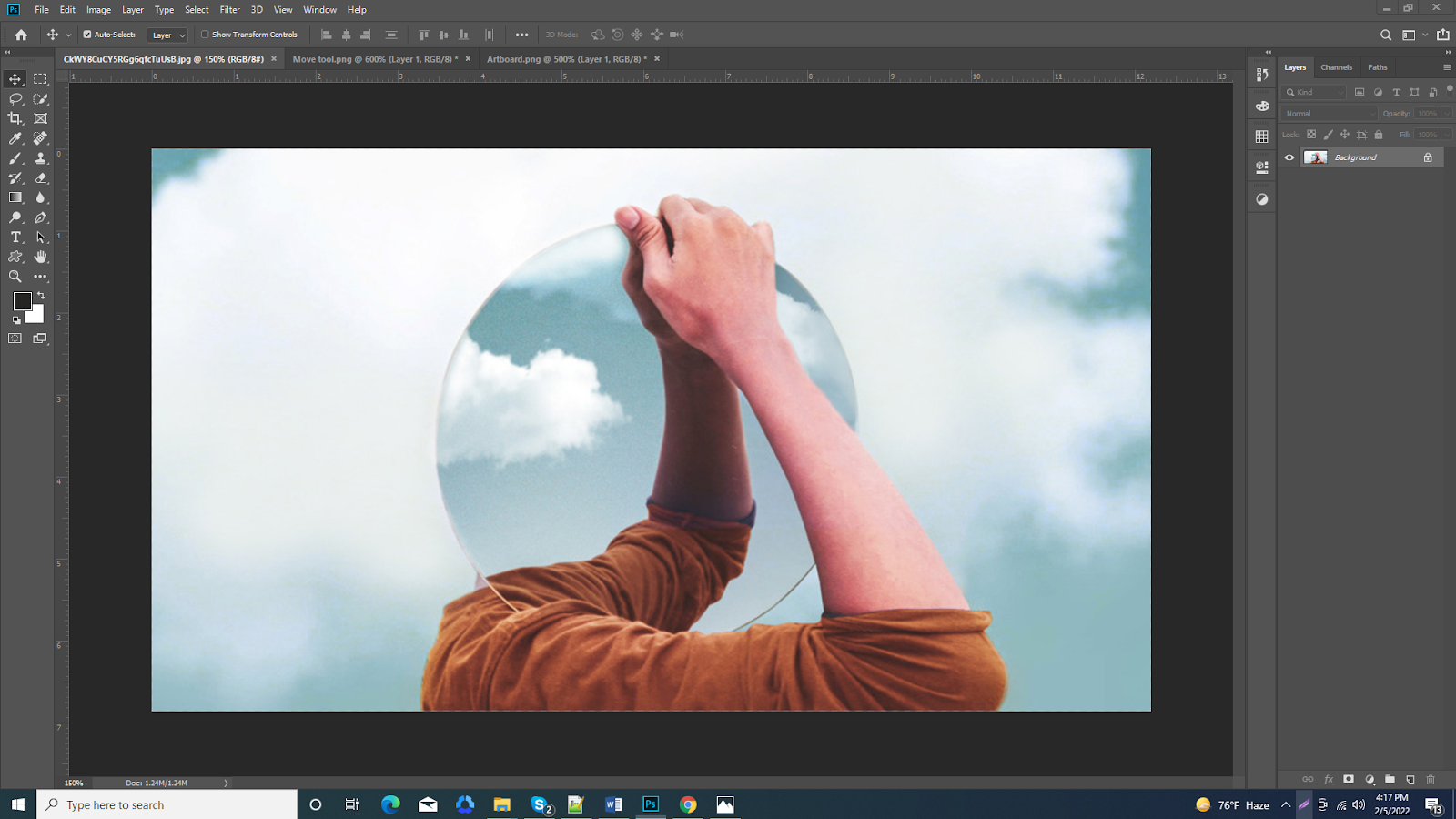
Task: Hide the Background layer with eye icon
Action: (x=1289, y=157)
